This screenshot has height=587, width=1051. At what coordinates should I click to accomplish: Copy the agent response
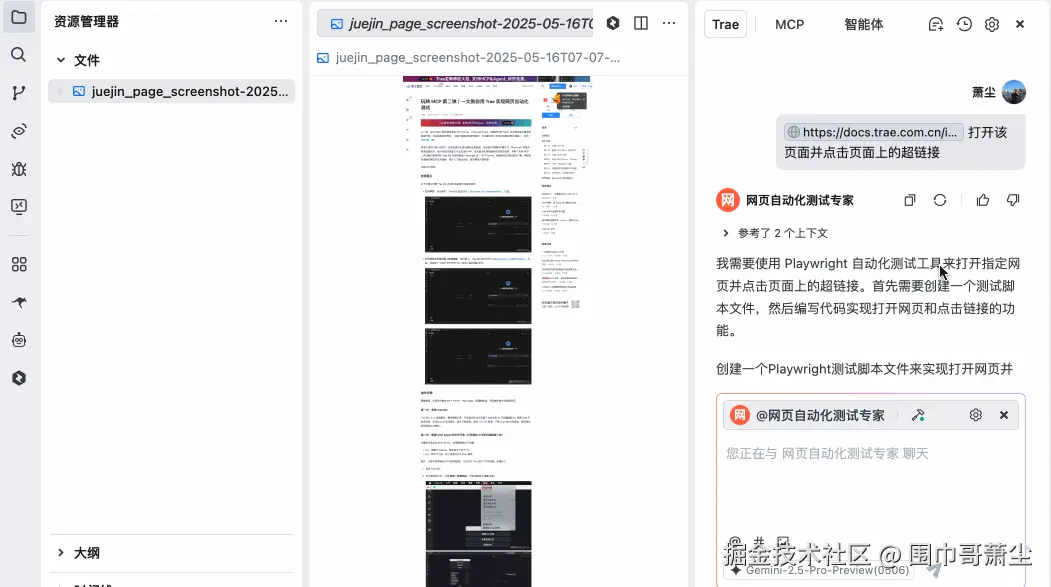pos(910,200)
